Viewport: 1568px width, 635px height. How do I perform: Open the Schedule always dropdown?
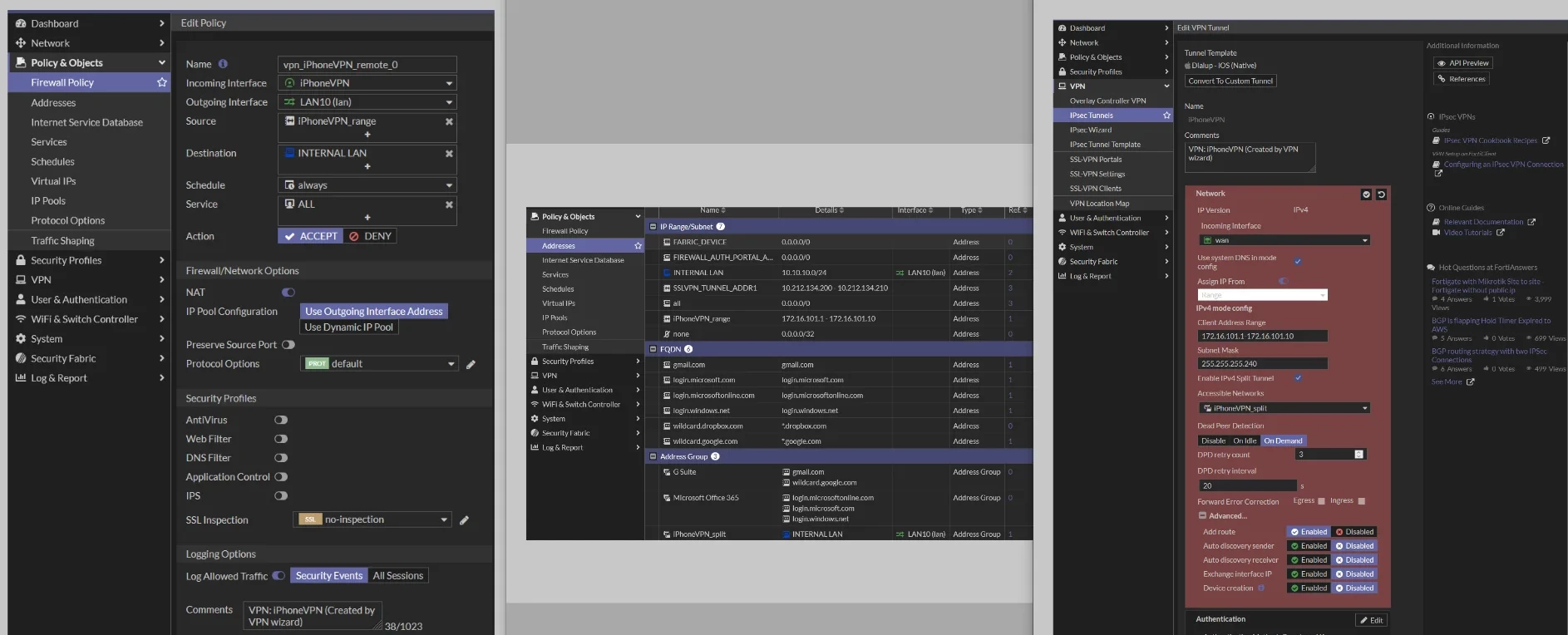click(367, 185)
